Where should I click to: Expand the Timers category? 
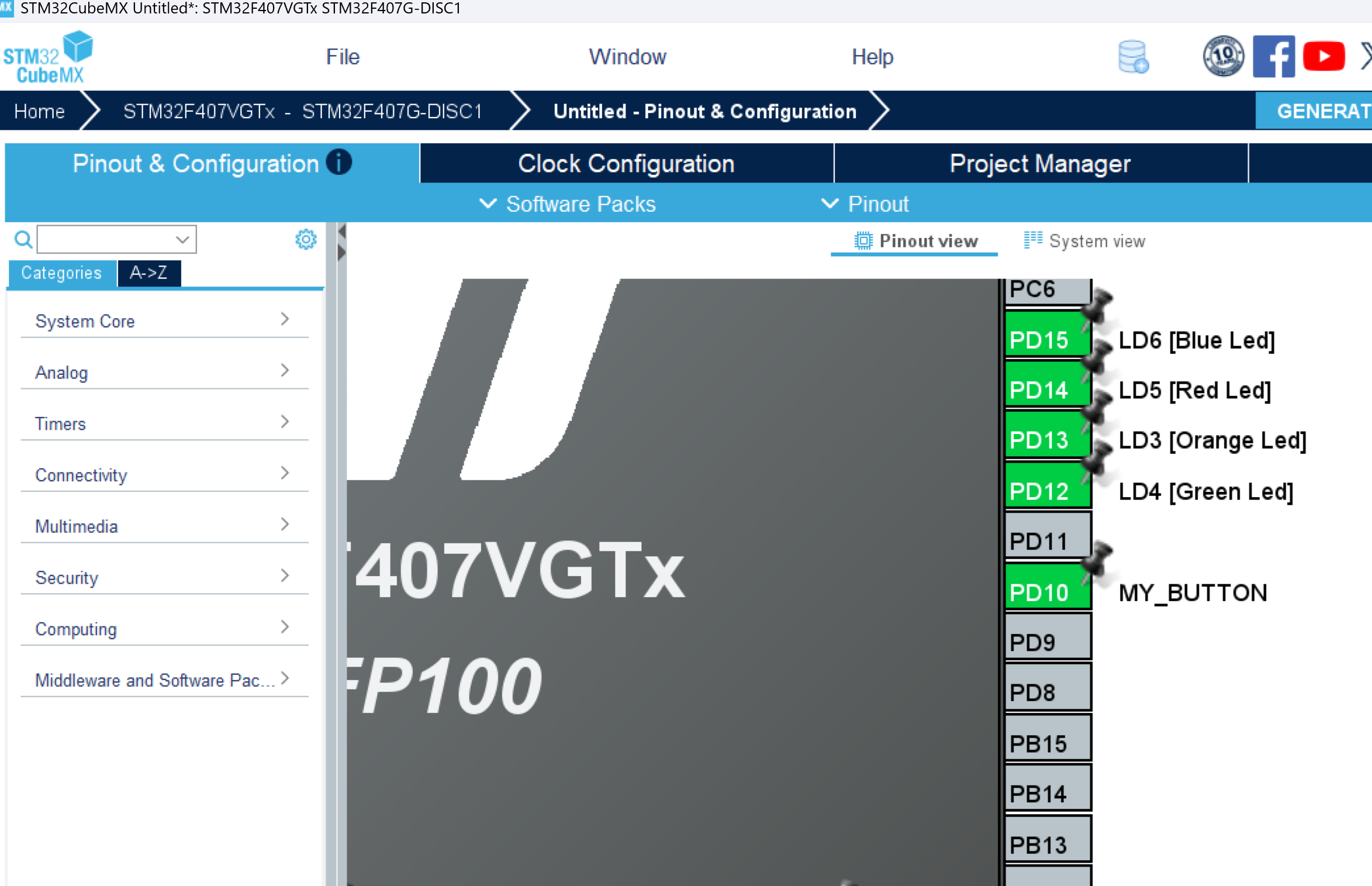[164, 423]
